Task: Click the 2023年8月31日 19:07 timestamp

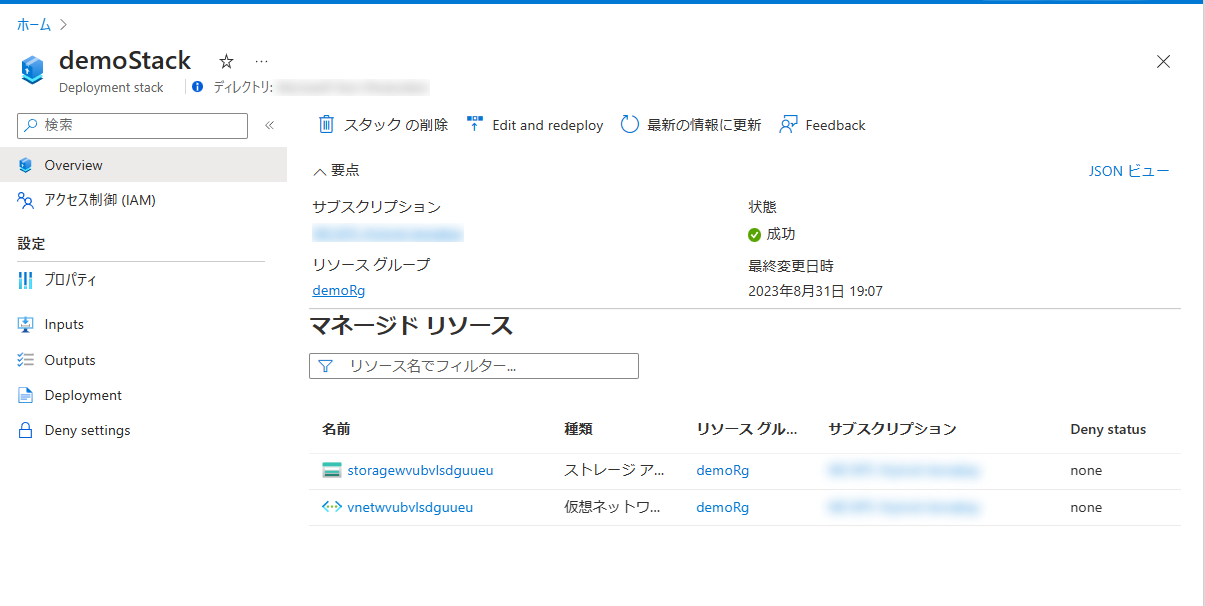Action: pos(815,291)
